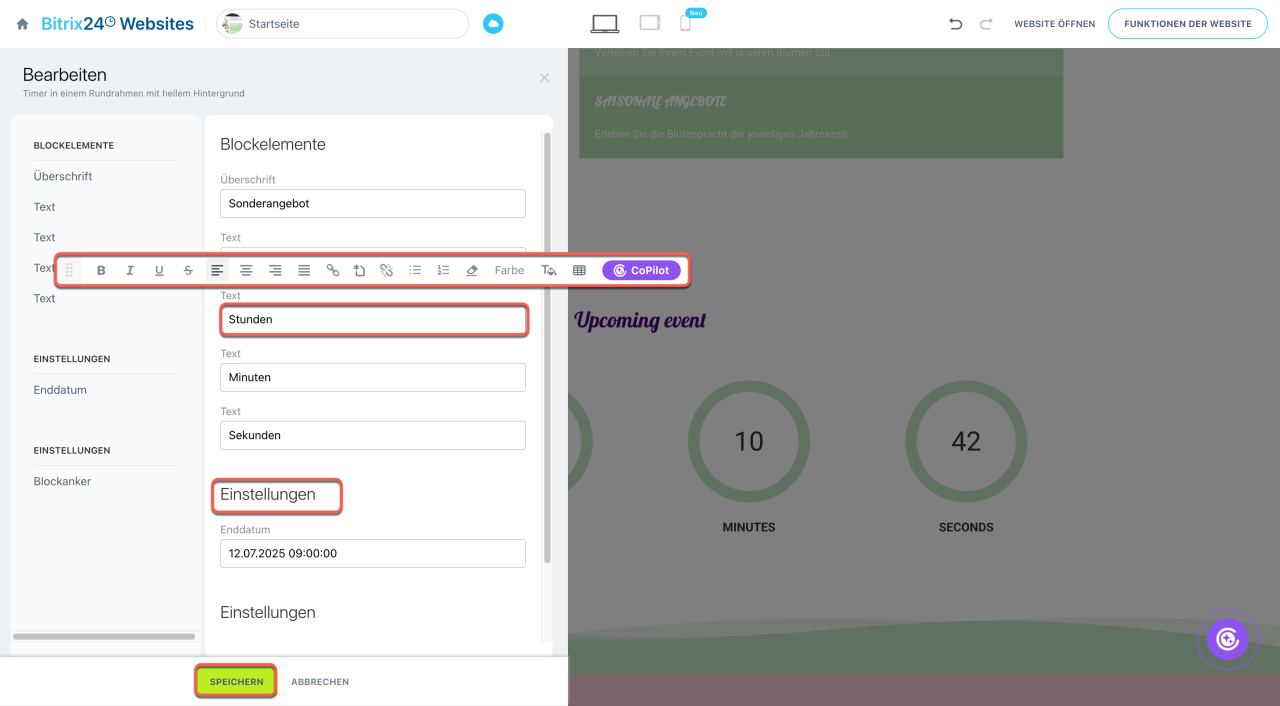The image size is (1280, 706).
Task: Click the Bitrix24 Websites logo
Action: 118,24
